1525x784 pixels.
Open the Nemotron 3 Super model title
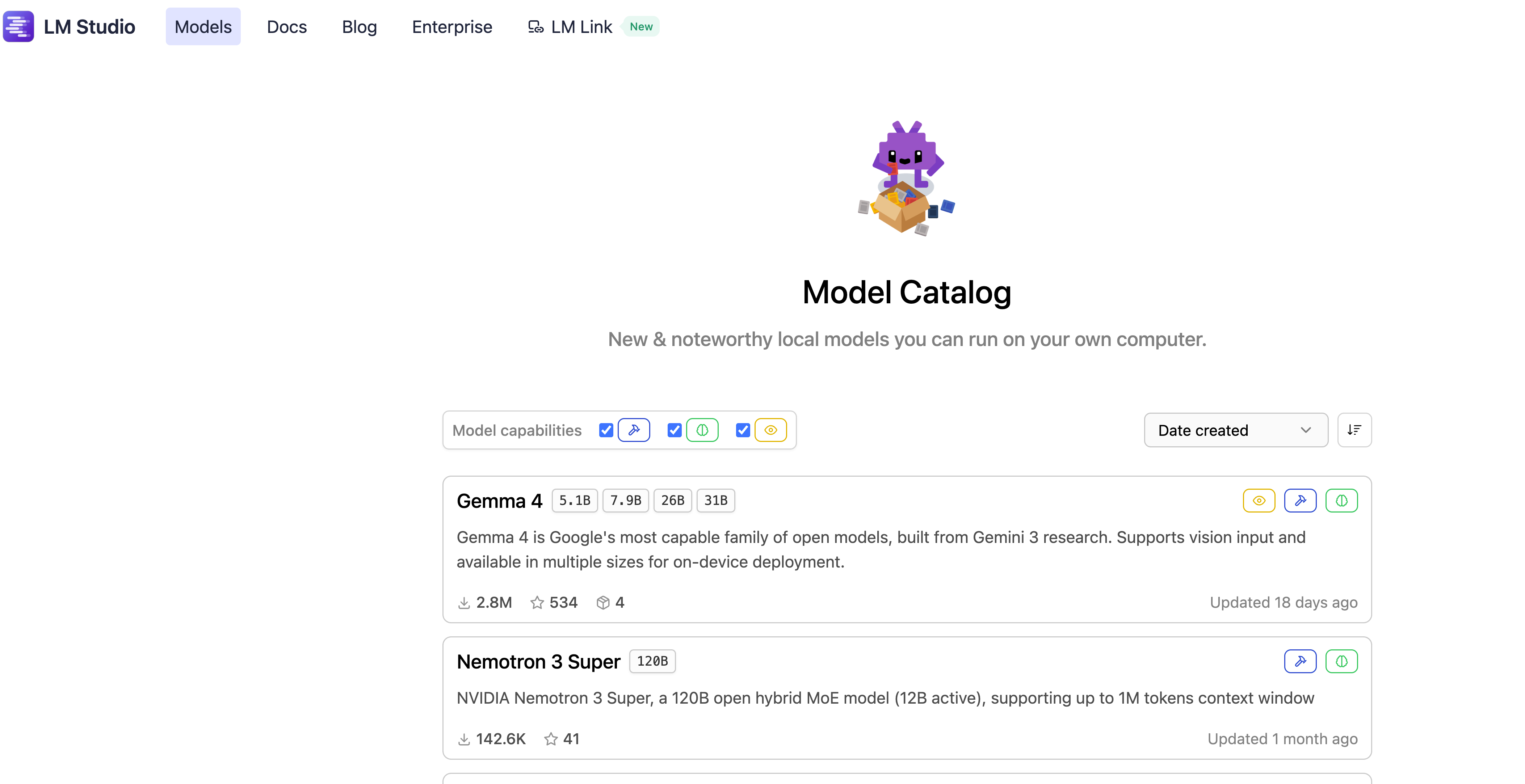tap(539, 662)
